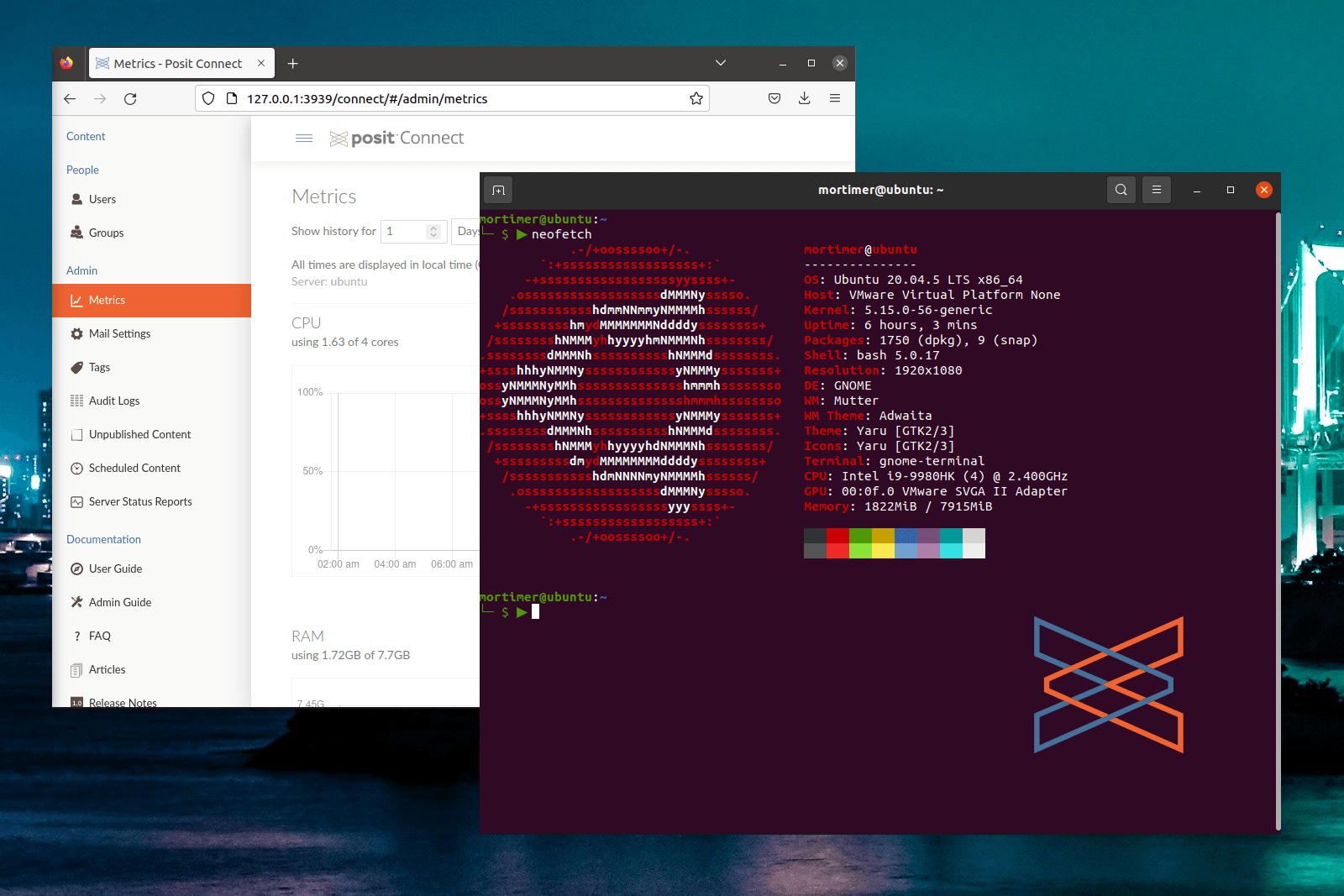Click the tab list chevron in Firefox

click(x=720, y=62)
